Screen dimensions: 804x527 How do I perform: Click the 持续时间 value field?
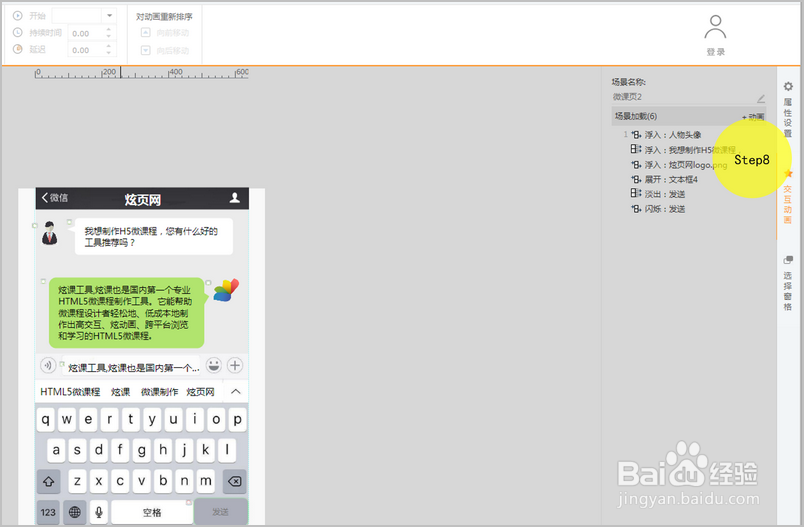pos(86,33)
